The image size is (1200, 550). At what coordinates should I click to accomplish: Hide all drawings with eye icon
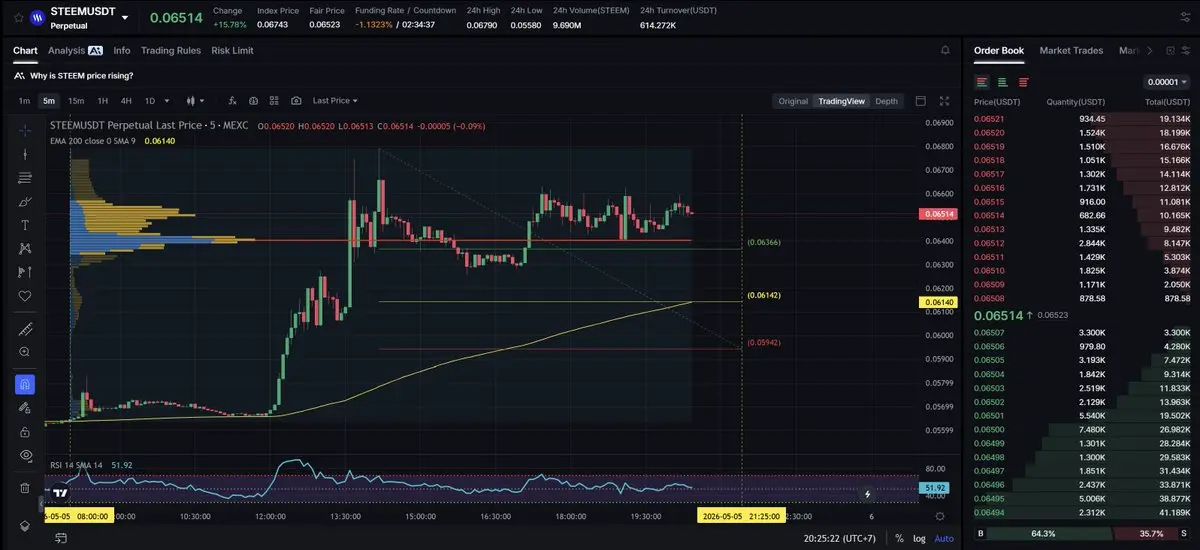coord(25,455)
